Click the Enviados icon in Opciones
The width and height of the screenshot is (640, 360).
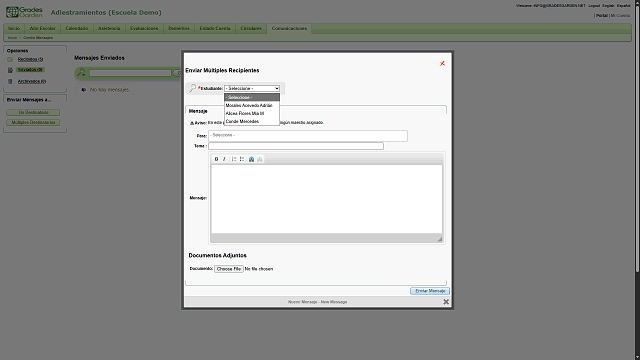10,70
